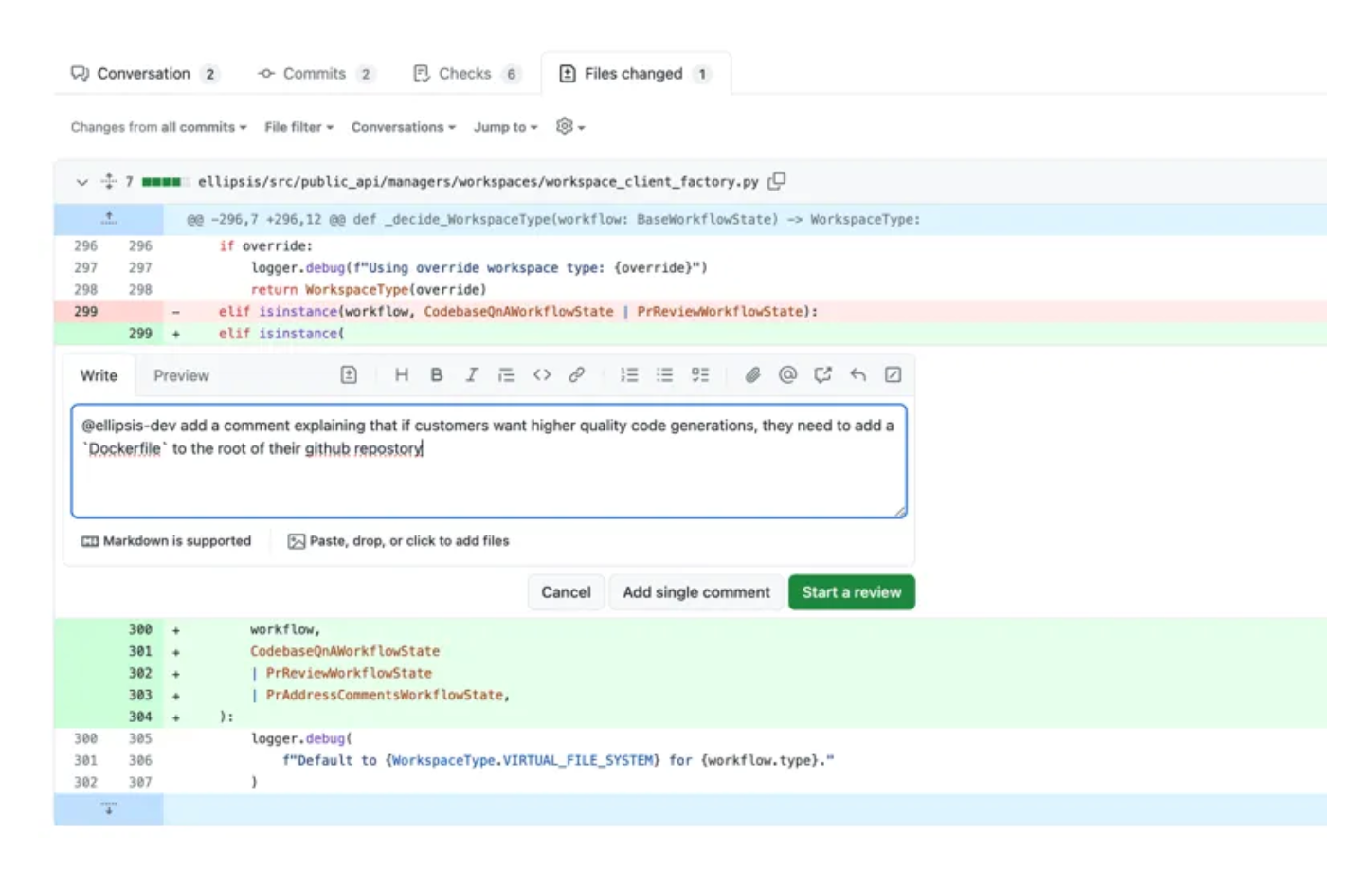
Task: Click the image icon beside Paste, drop
Action: (x=297, y=541)
